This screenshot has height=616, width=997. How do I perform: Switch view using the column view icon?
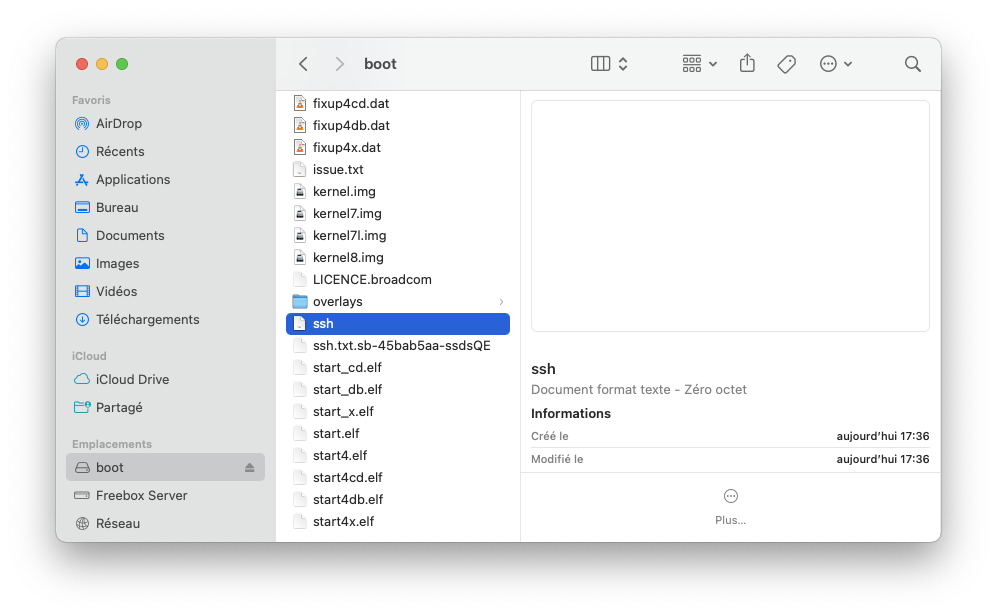[600, 64]
